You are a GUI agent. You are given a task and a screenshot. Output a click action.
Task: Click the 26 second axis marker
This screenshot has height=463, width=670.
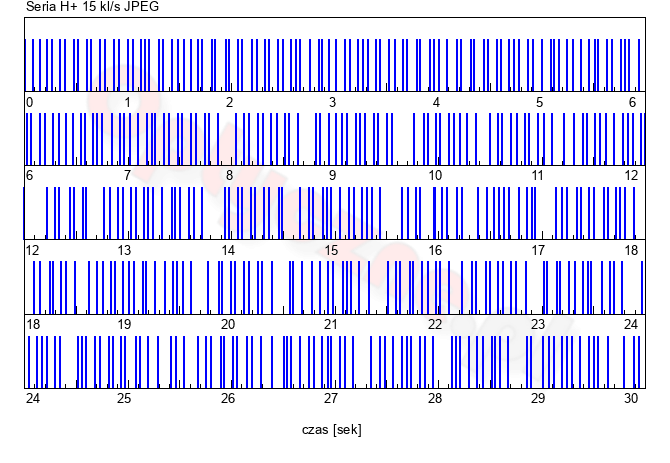coord(228,398)
